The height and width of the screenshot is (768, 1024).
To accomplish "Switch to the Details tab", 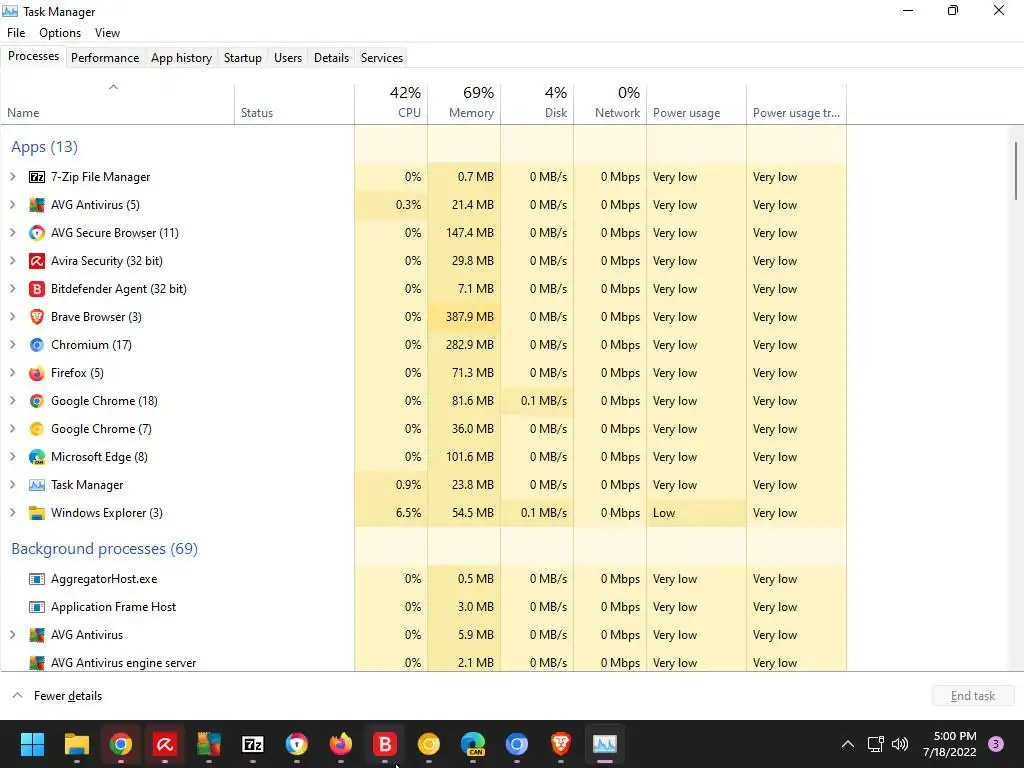I will pyautogui.click(x=331, y=57).
